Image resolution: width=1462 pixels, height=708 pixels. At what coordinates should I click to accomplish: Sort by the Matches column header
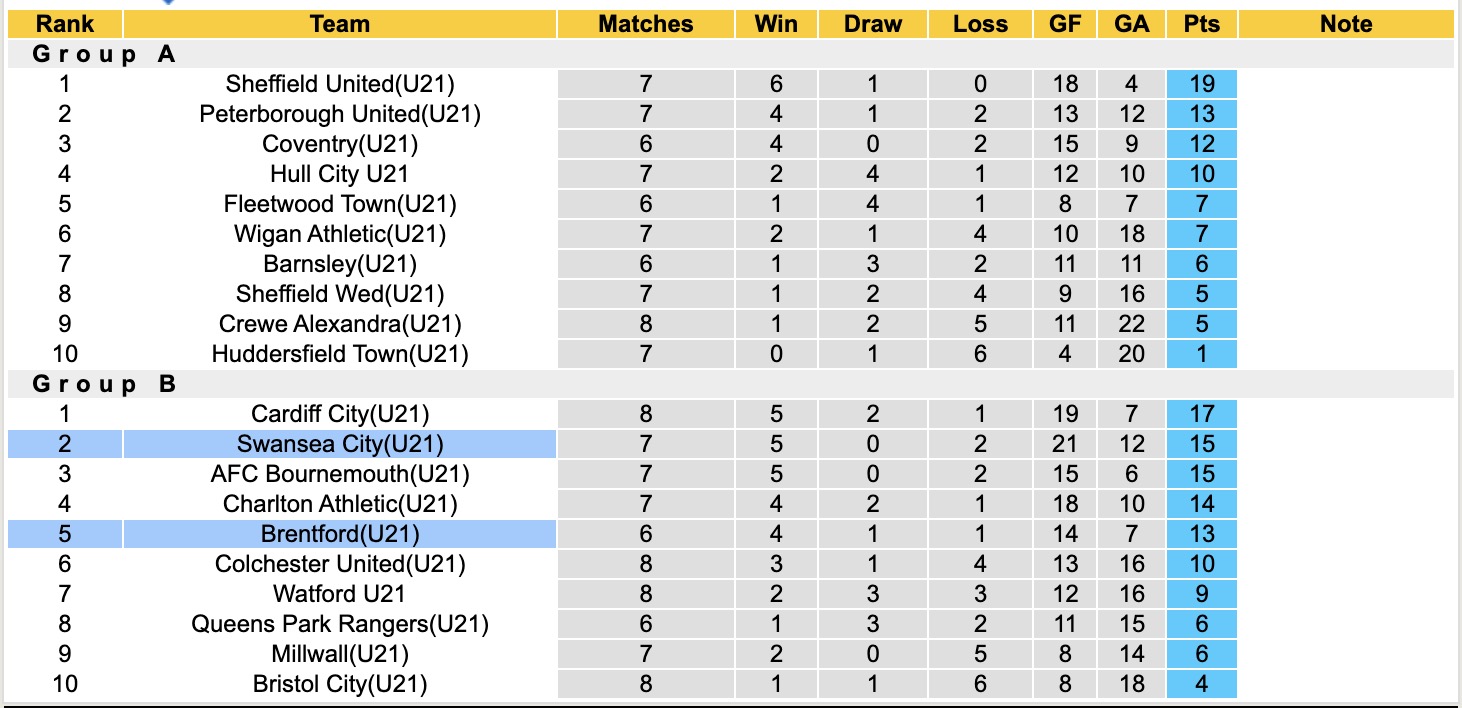(646, 24)
